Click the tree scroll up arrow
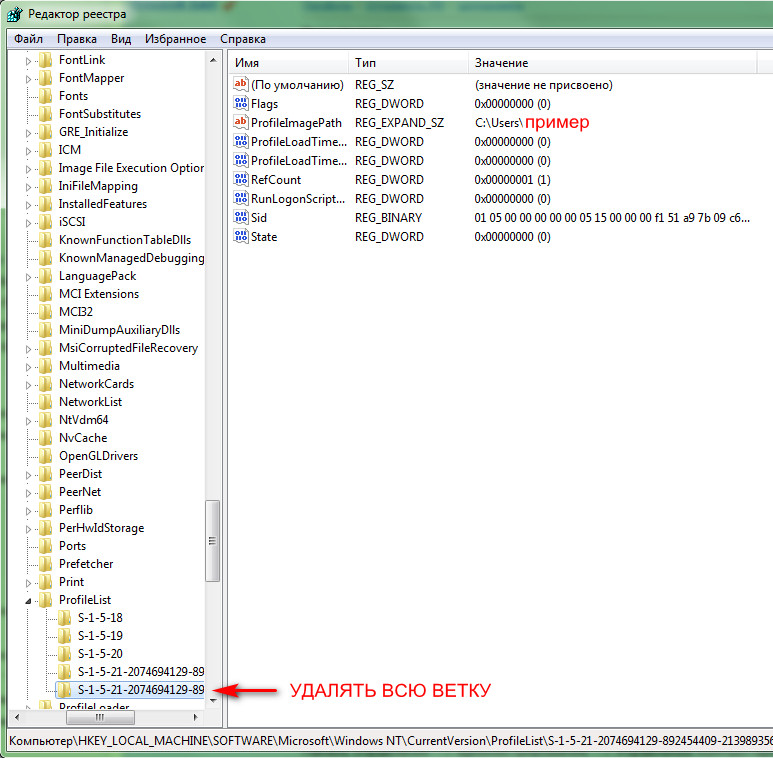The height and width of the screenshot is (758, 773). pyautogui.click(x=213, y=60)
